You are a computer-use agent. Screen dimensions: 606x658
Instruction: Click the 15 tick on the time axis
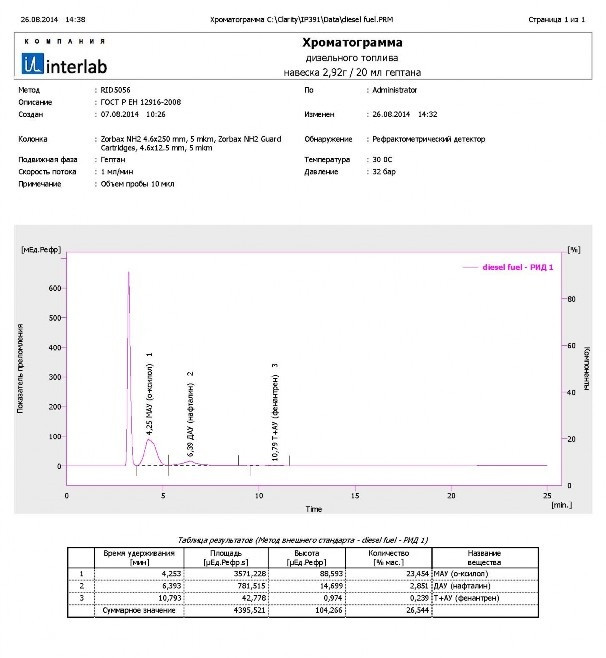click(x=355, y=496)
